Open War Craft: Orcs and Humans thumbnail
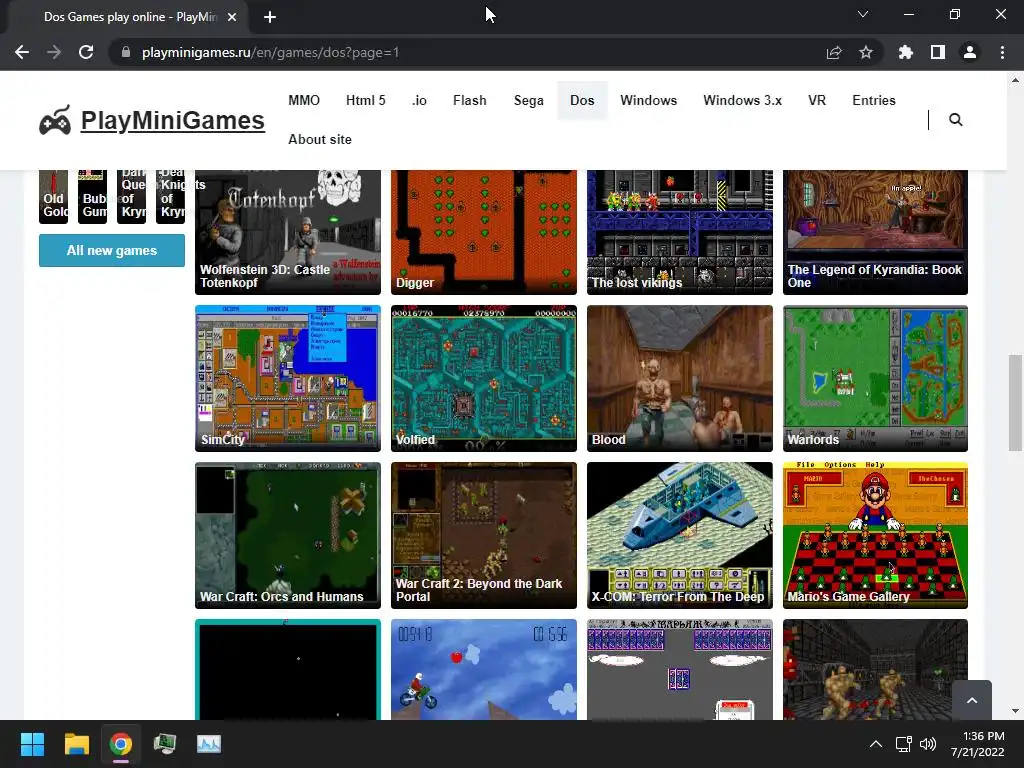 click(x=288, y=536)
